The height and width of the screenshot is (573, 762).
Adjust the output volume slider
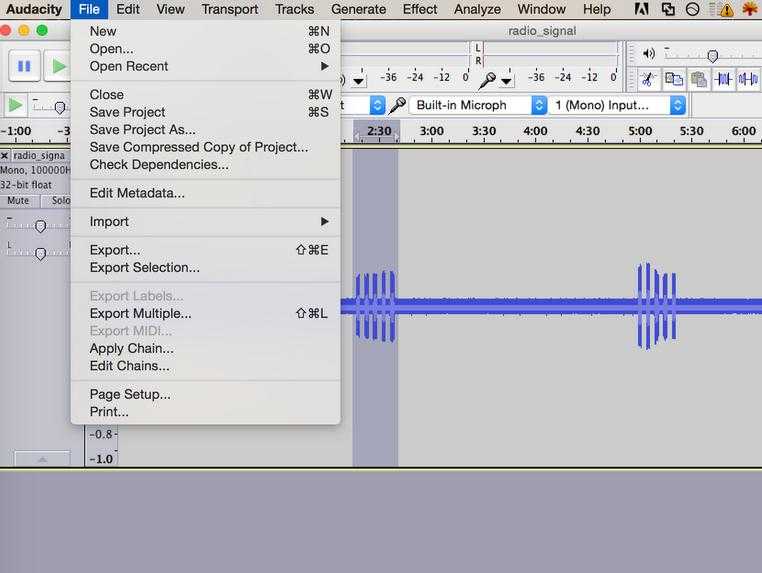coord(712,56)
